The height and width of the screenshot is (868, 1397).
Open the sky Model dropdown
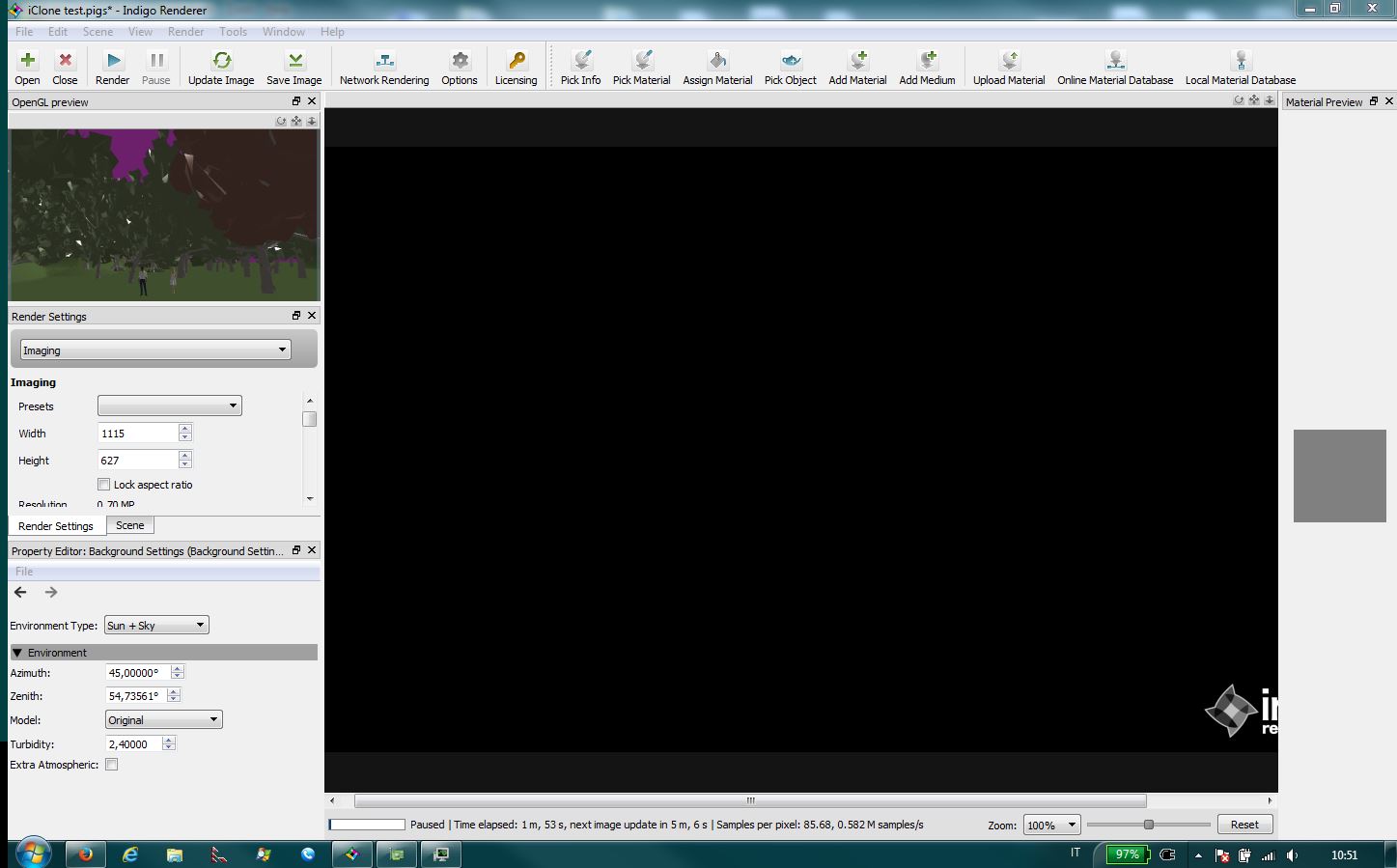pos(163,720)
